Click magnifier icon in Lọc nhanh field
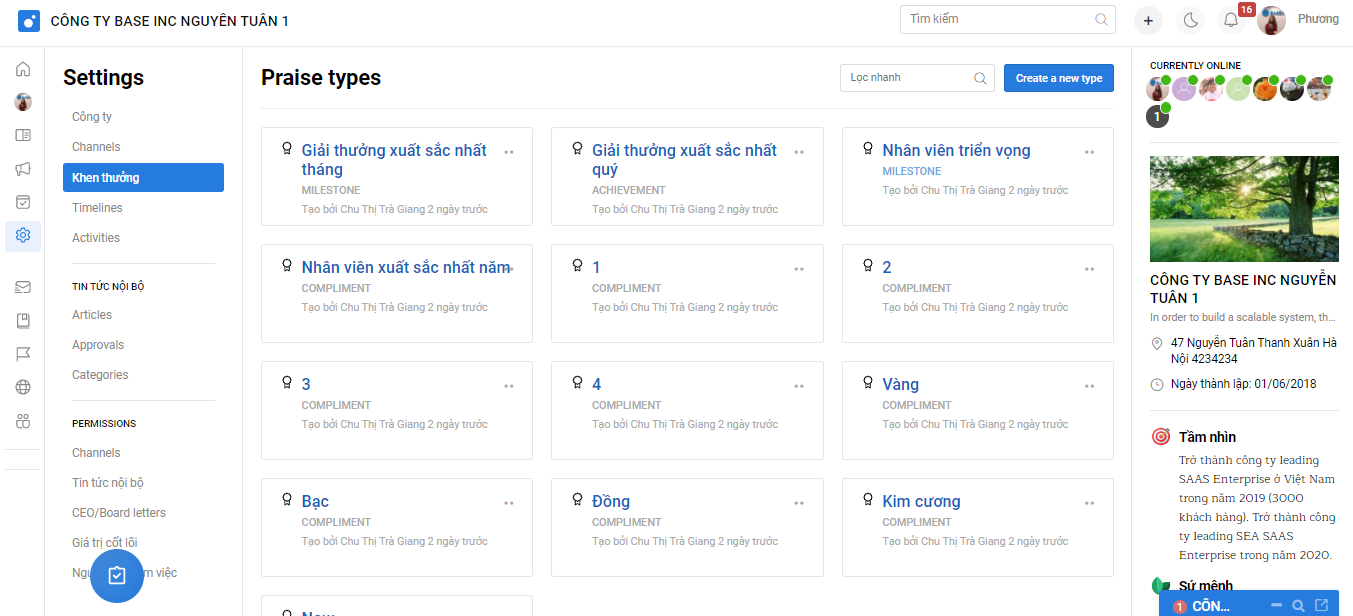Screen dimensions: 1353x616 [980, 78]
